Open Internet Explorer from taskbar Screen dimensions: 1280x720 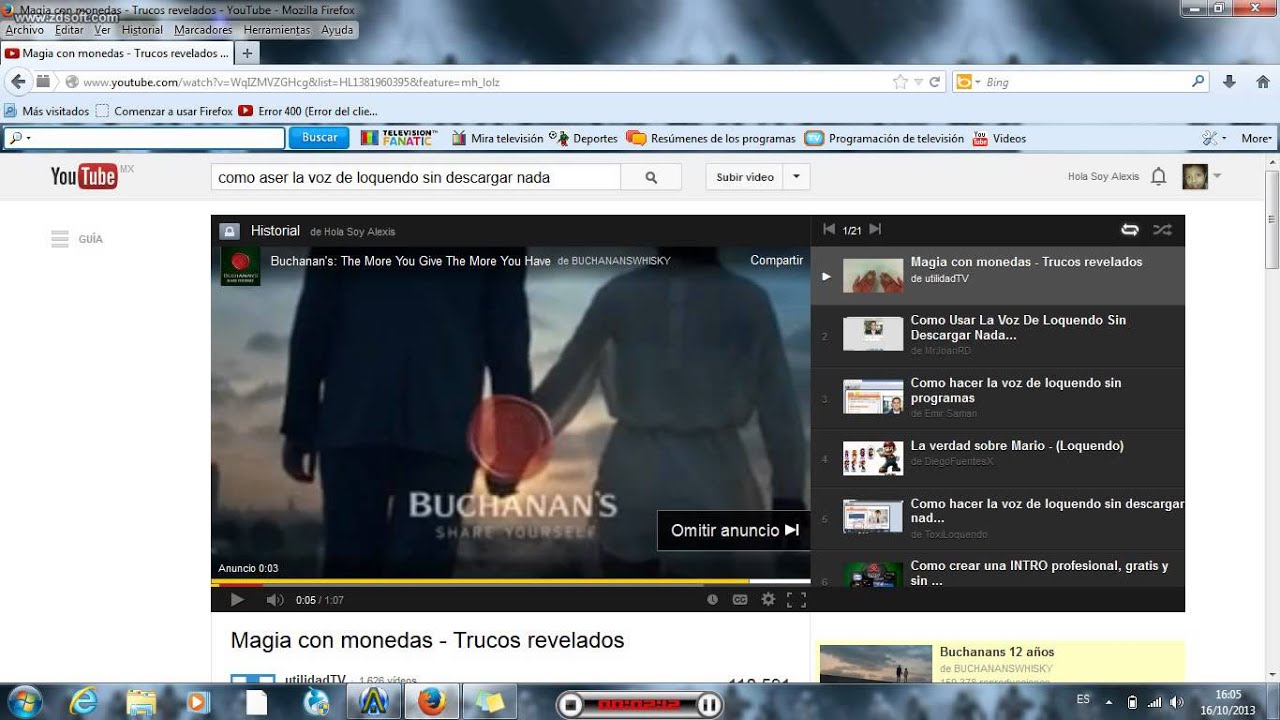(84, 702)
